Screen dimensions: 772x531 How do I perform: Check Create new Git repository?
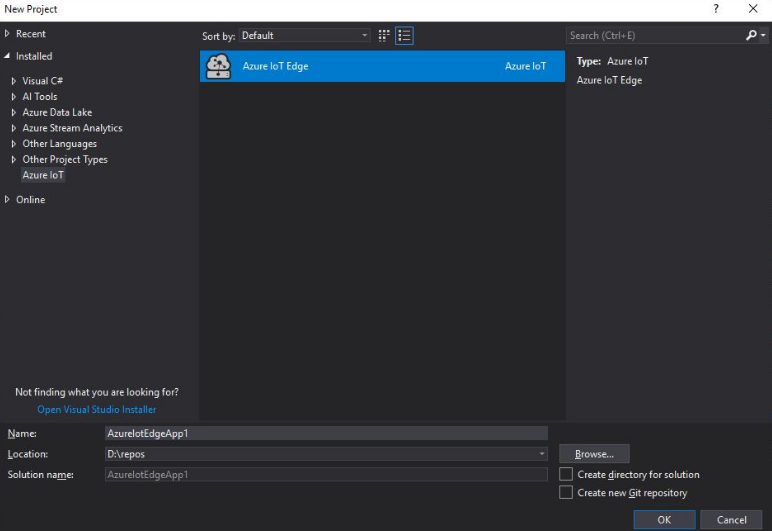tap(566, 492)
